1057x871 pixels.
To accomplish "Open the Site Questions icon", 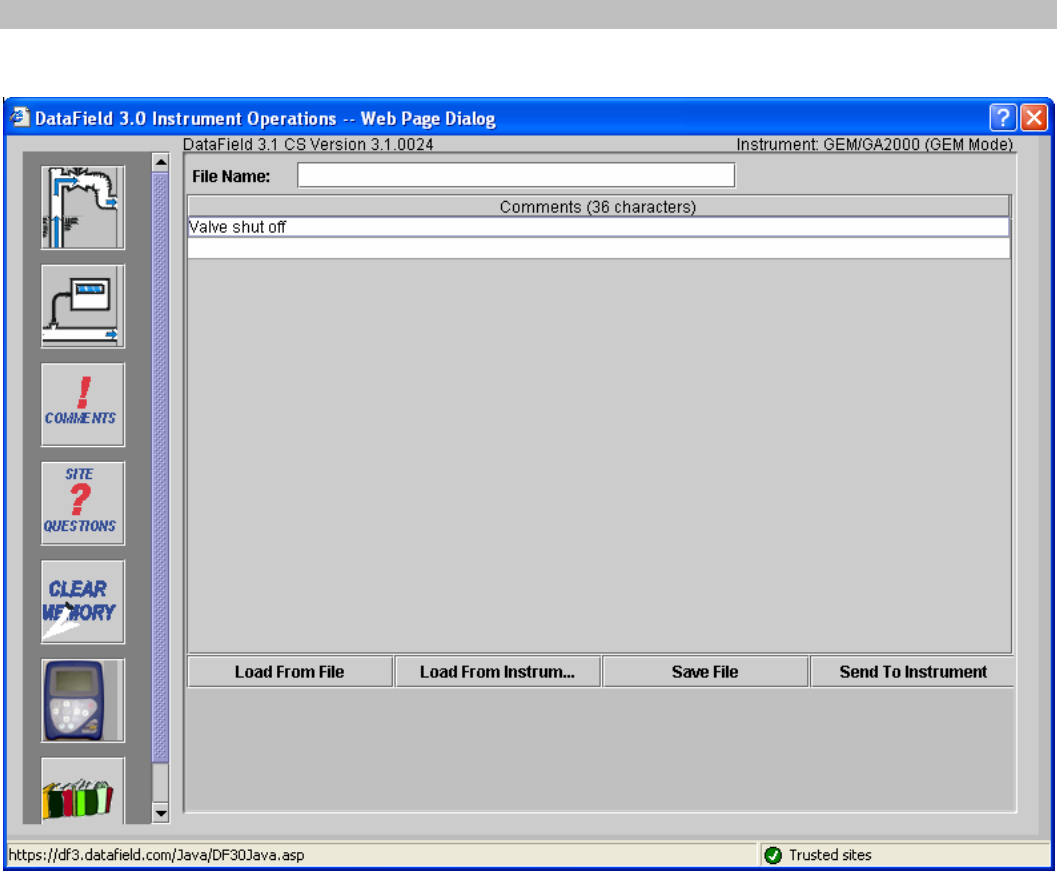I will pos(82,503).
